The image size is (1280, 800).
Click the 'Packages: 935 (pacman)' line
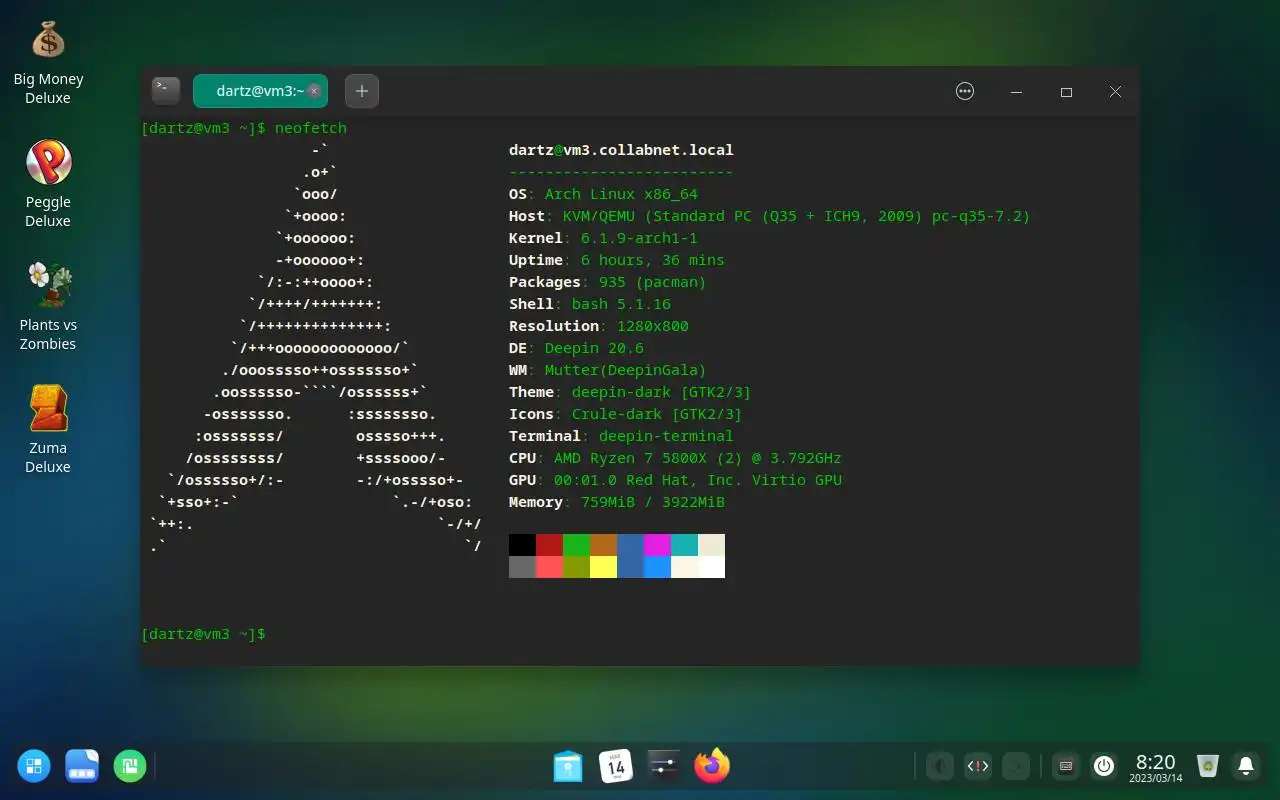coord(607,282)
